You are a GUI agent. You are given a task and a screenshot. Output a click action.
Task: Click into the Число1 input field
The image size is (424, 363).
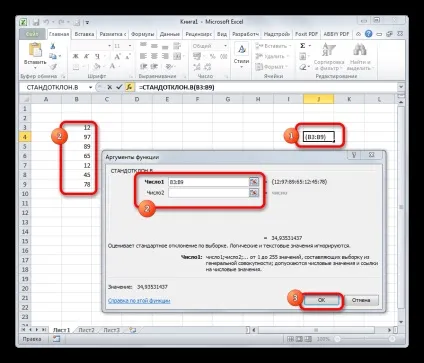click(209, 182)
